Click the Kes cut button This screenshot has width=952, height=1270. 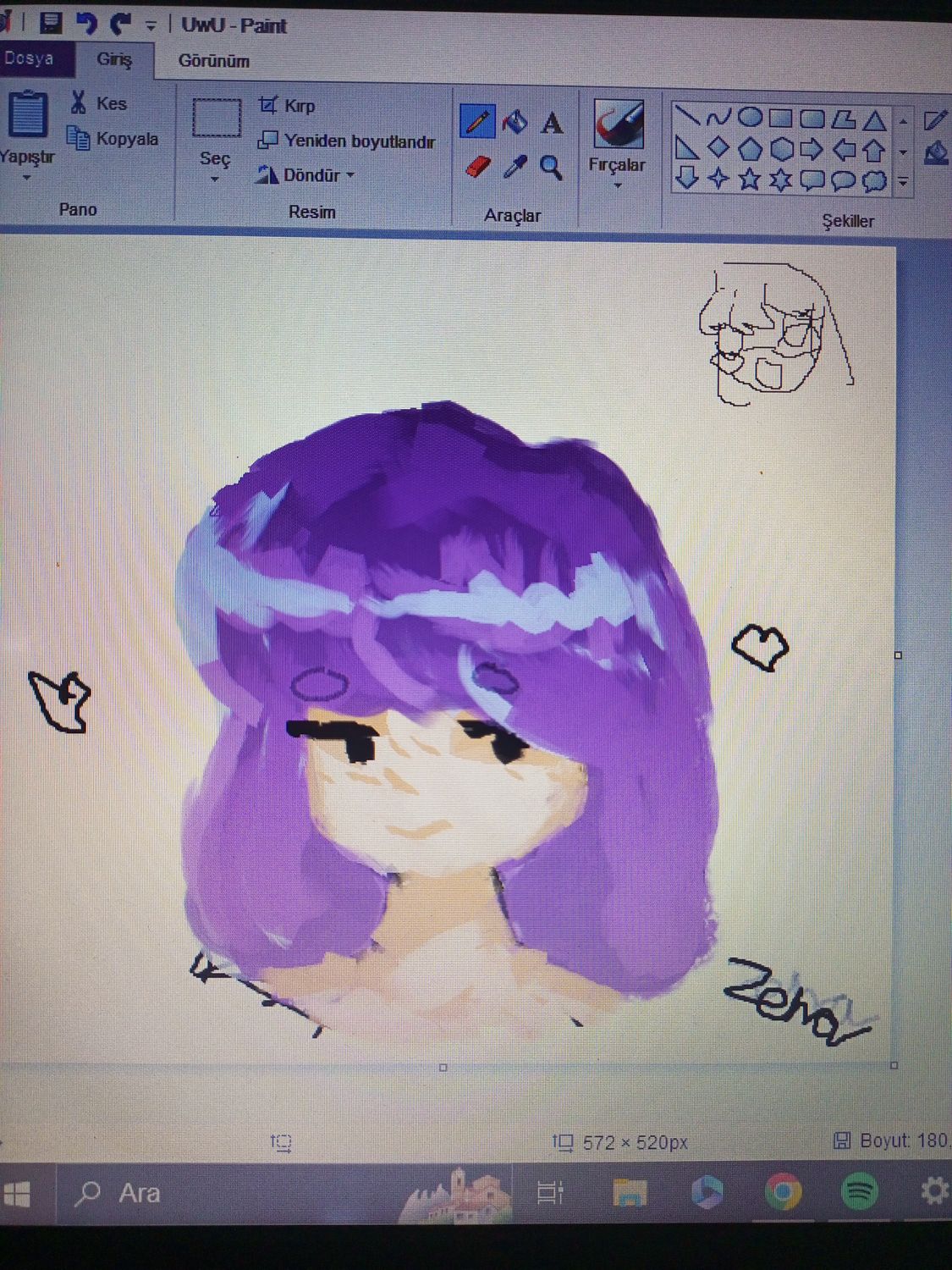point(98,102)
